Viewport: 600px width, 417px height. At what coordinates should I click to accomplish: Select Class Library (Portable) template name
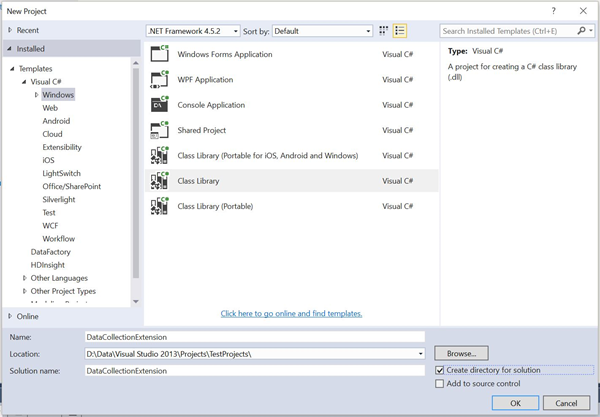tap(215, 206)
